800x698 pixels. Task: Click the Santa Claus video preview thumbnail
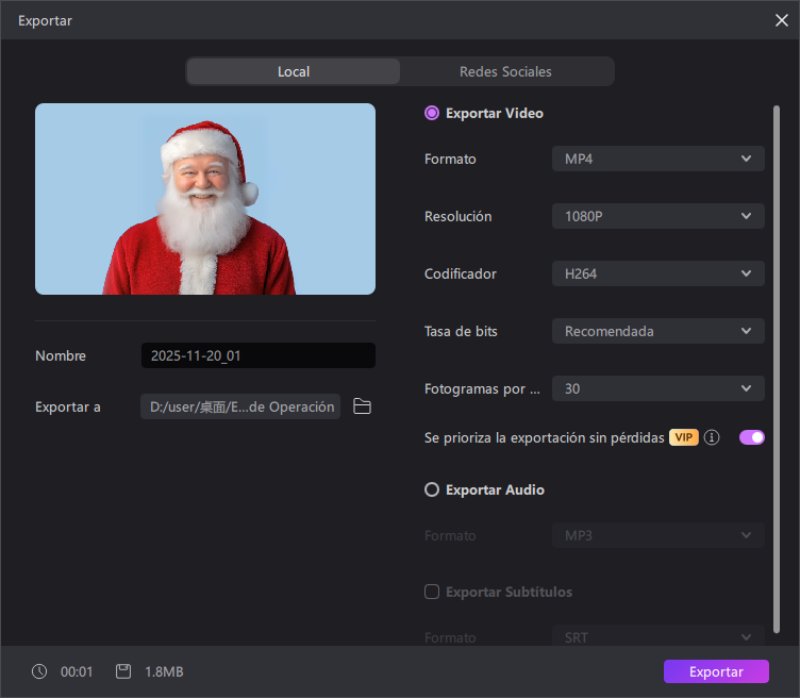pyautogui.click(x=205, y=198)
